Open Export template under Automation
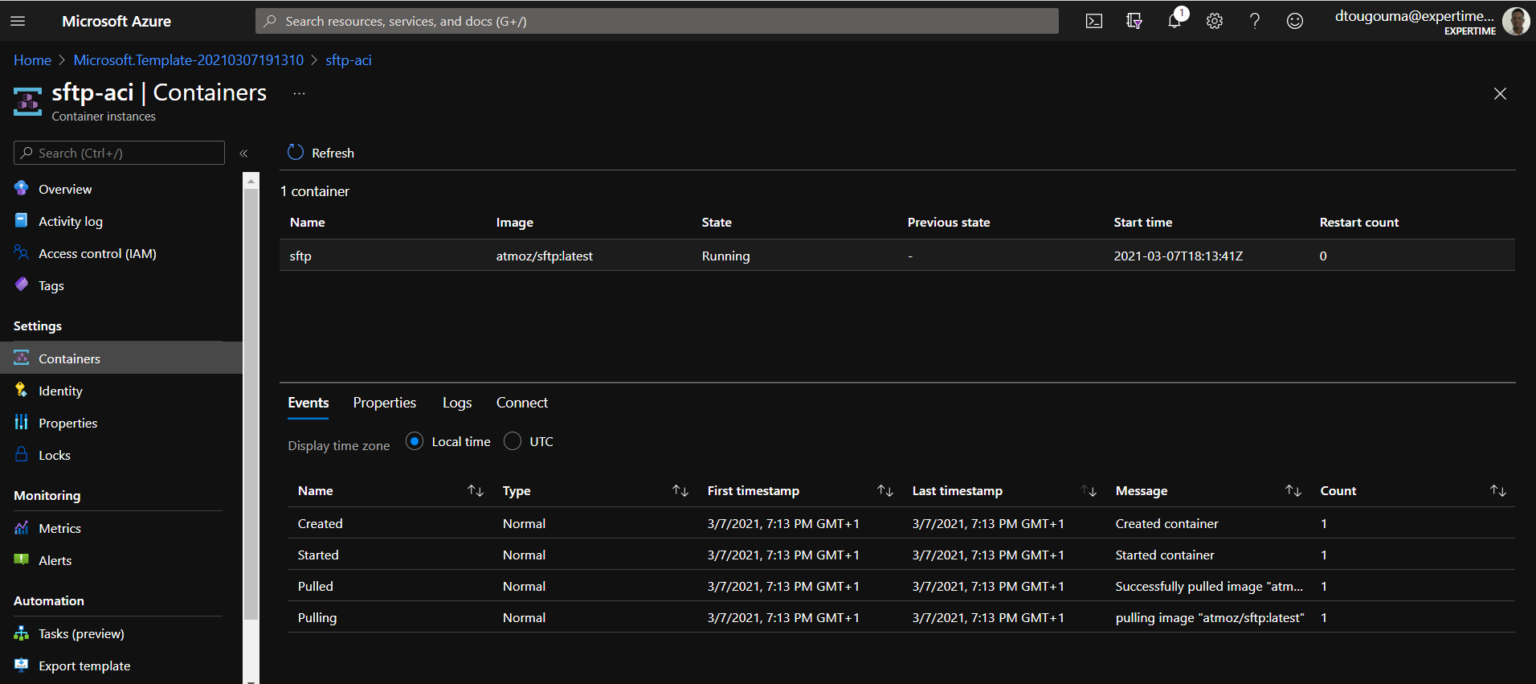The image size is (1536, 684). tap(83, 665)
